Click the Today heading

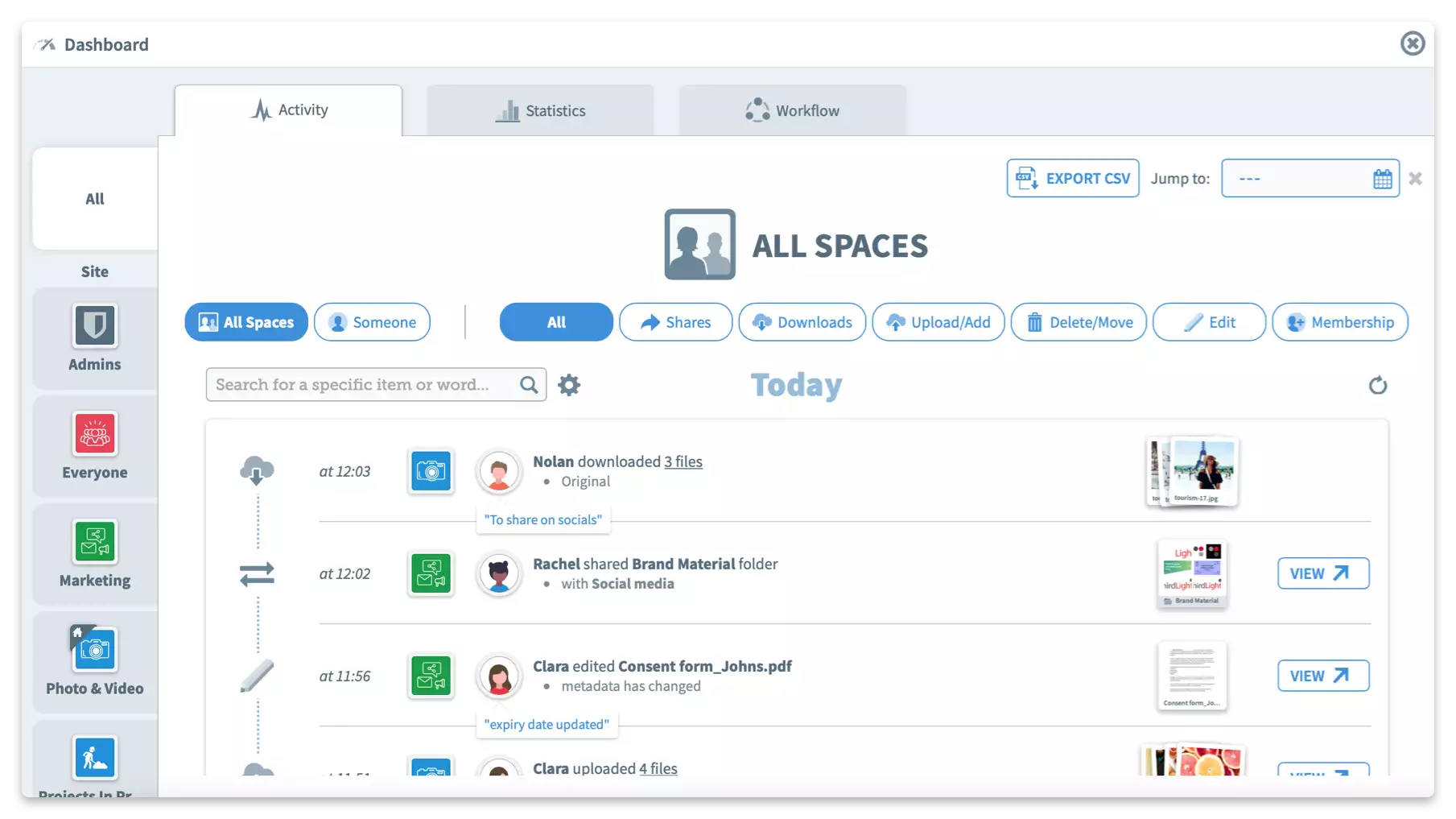point(796,385)
